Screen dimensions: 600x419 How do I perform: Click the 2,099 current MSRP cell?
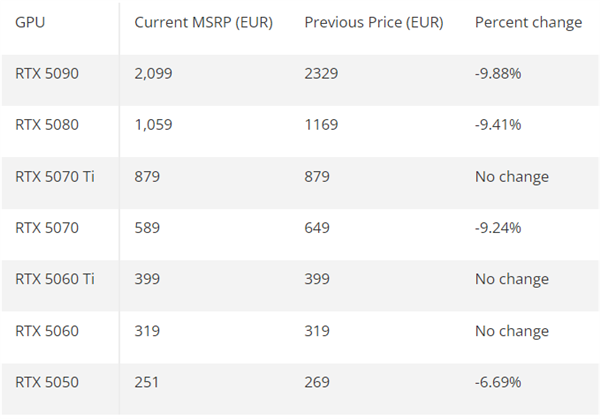point(154,73)
